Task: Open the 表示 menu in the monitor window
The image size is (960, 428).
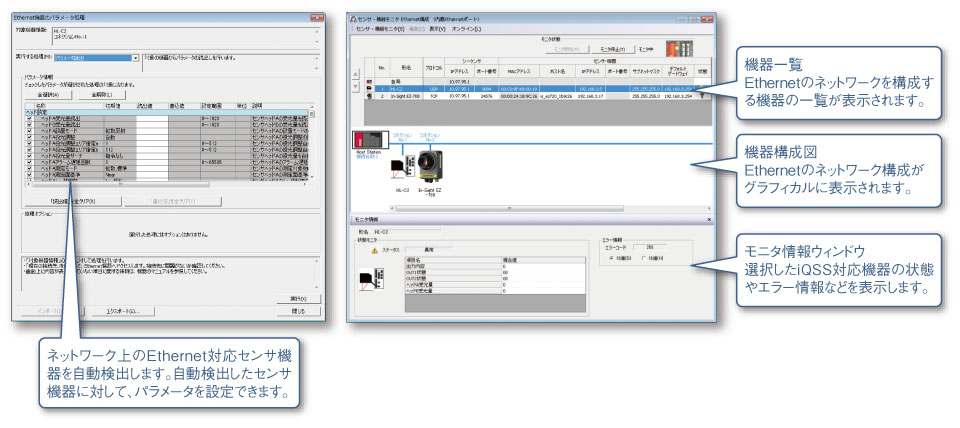Action: [x=438, y=29]
